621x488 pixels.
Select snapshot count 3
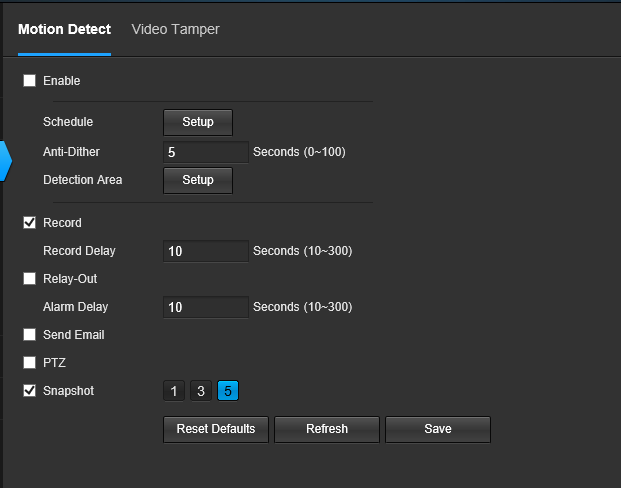[201, 391]
